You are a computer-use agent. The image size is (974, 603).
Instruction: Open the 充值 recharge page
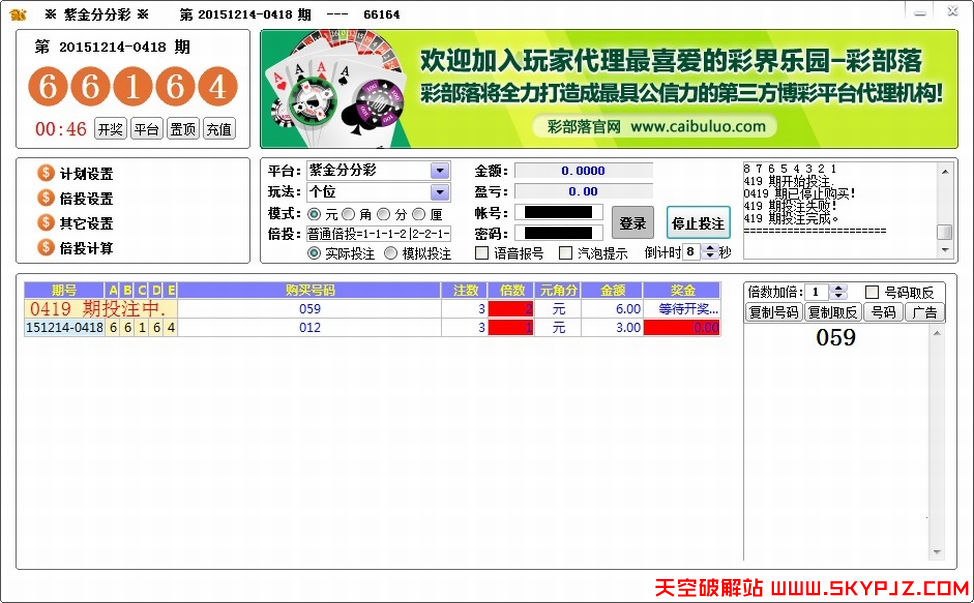219,128
